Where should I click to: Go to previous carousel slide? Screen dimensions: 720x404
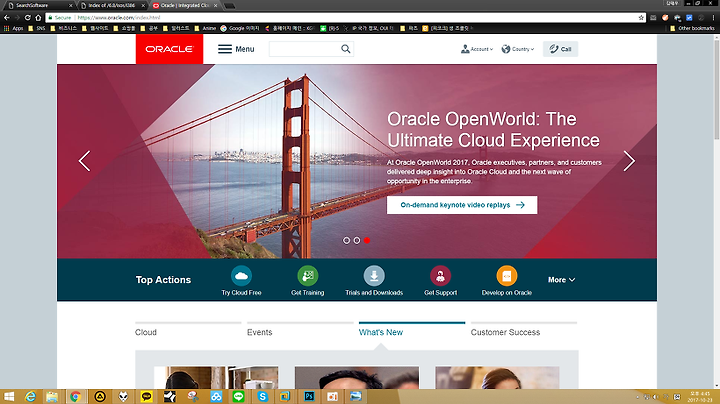pos(84,161)
